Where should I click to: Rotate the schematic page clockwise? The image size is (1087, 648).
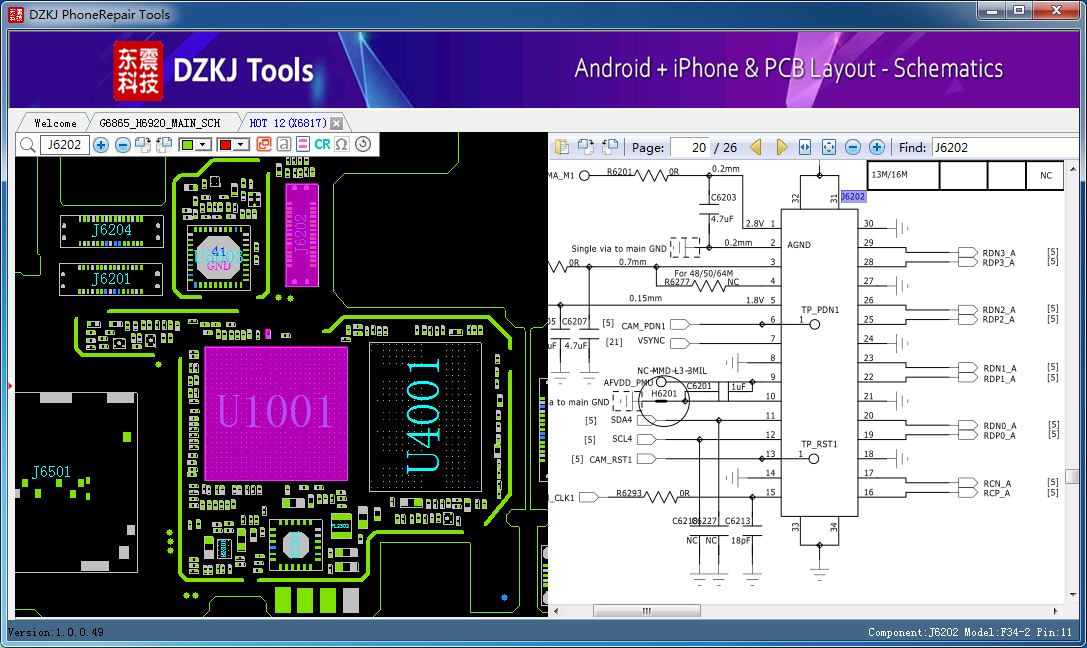click(586, 147)
